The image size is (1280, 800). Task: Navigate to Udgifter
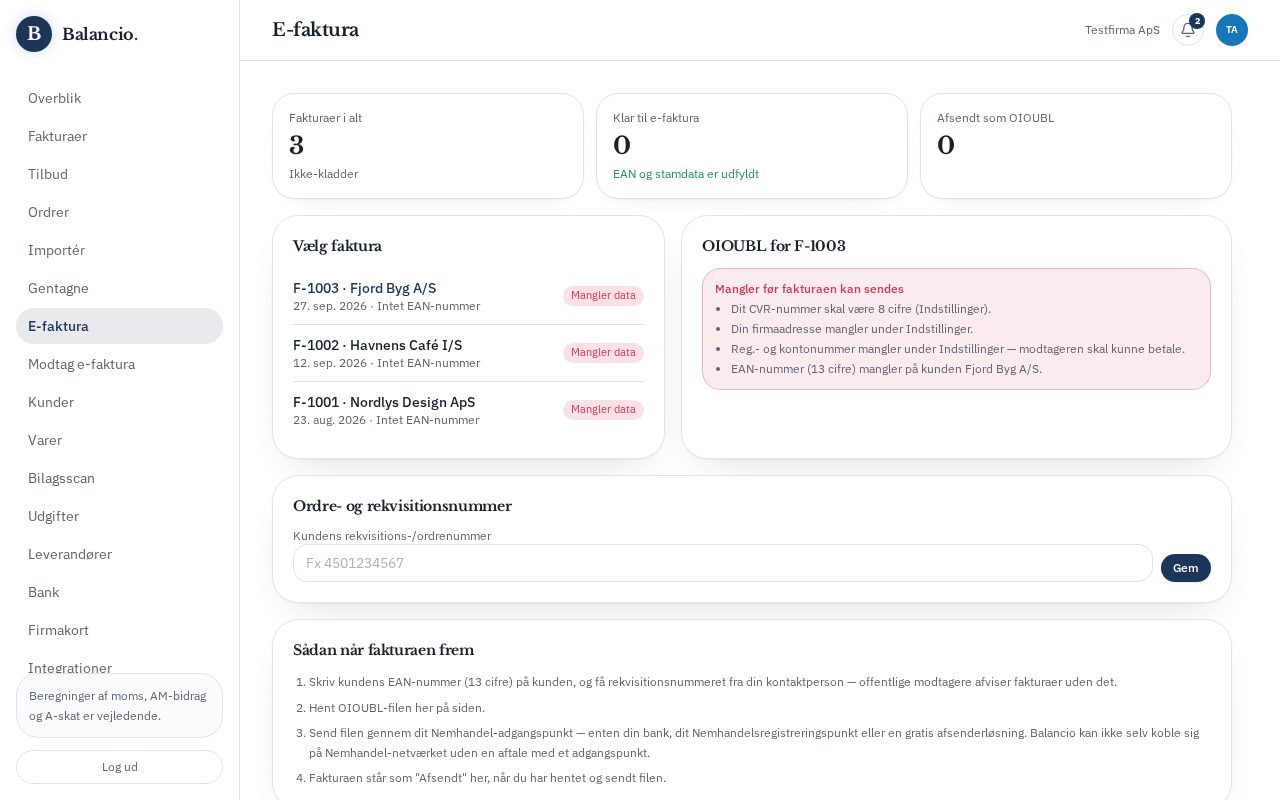[x=119, y=516]
